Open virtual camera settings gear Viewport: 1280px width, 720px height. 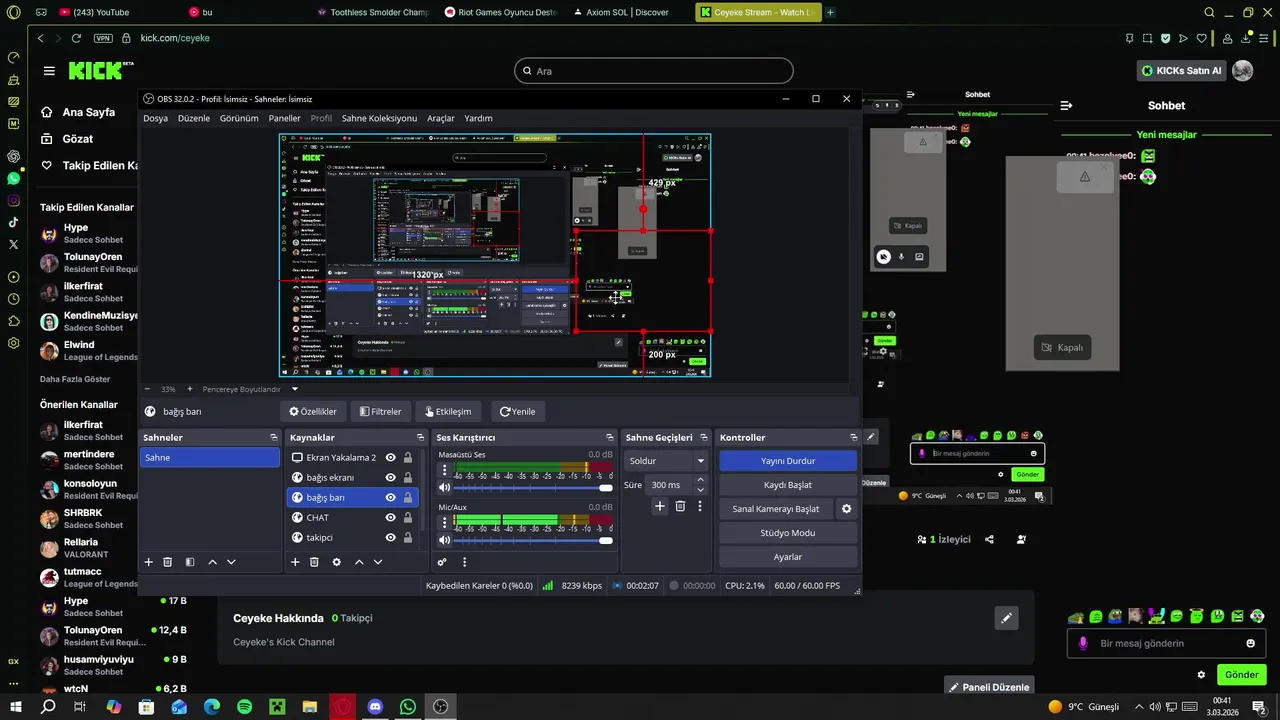[847, 509]
